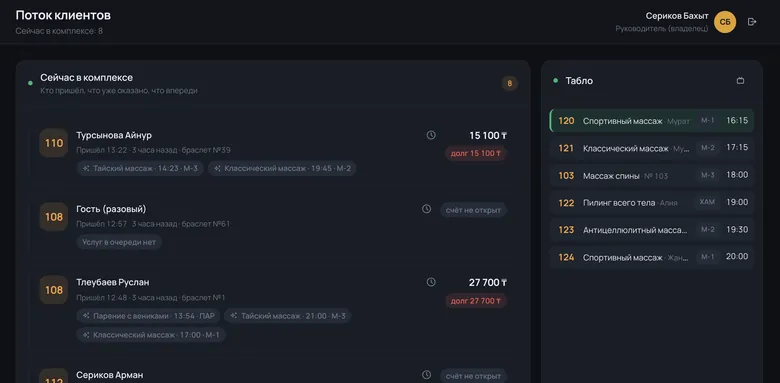780x383 pixels.
Task: Select board row 122 Пилинг всего тела
Action: click(652, 203)
